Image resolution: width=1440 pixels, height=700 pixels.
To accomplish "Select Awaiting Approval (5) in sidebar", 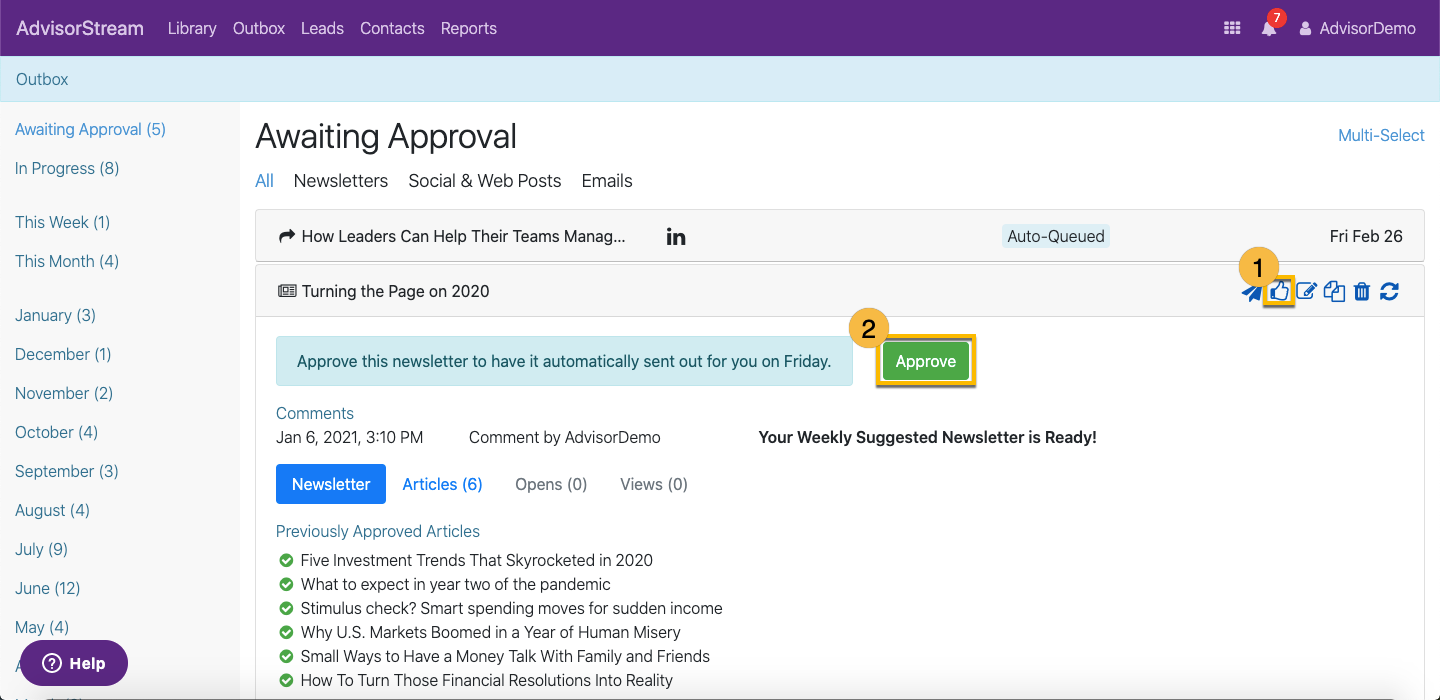I will 91,129.
